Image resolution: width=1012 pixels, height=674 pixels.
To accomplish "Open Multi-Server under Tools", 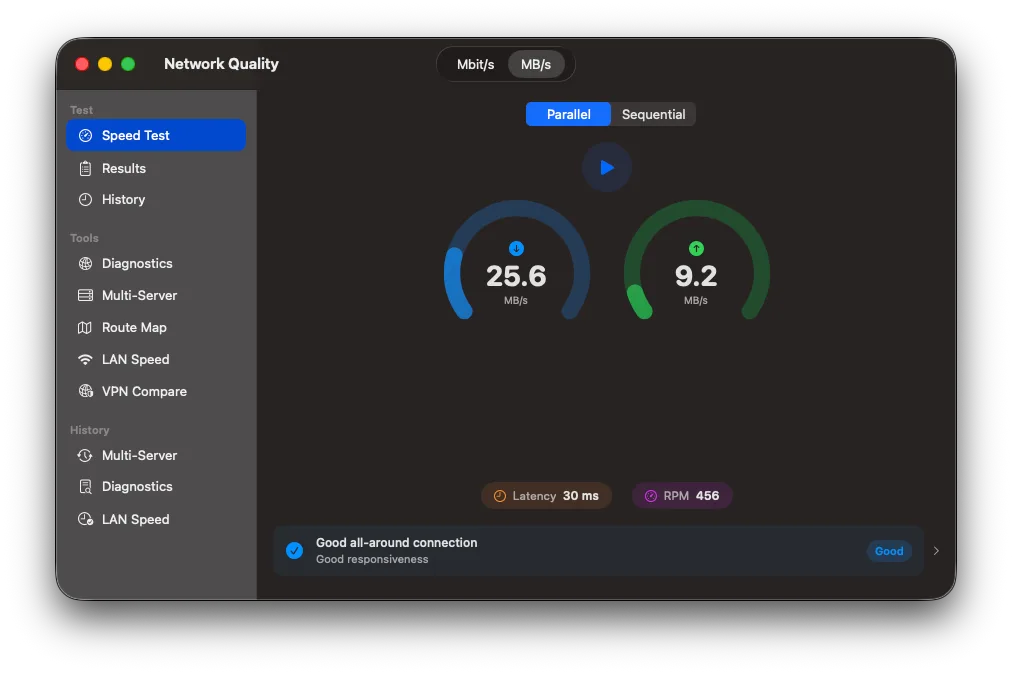I will tap(156, 295).
